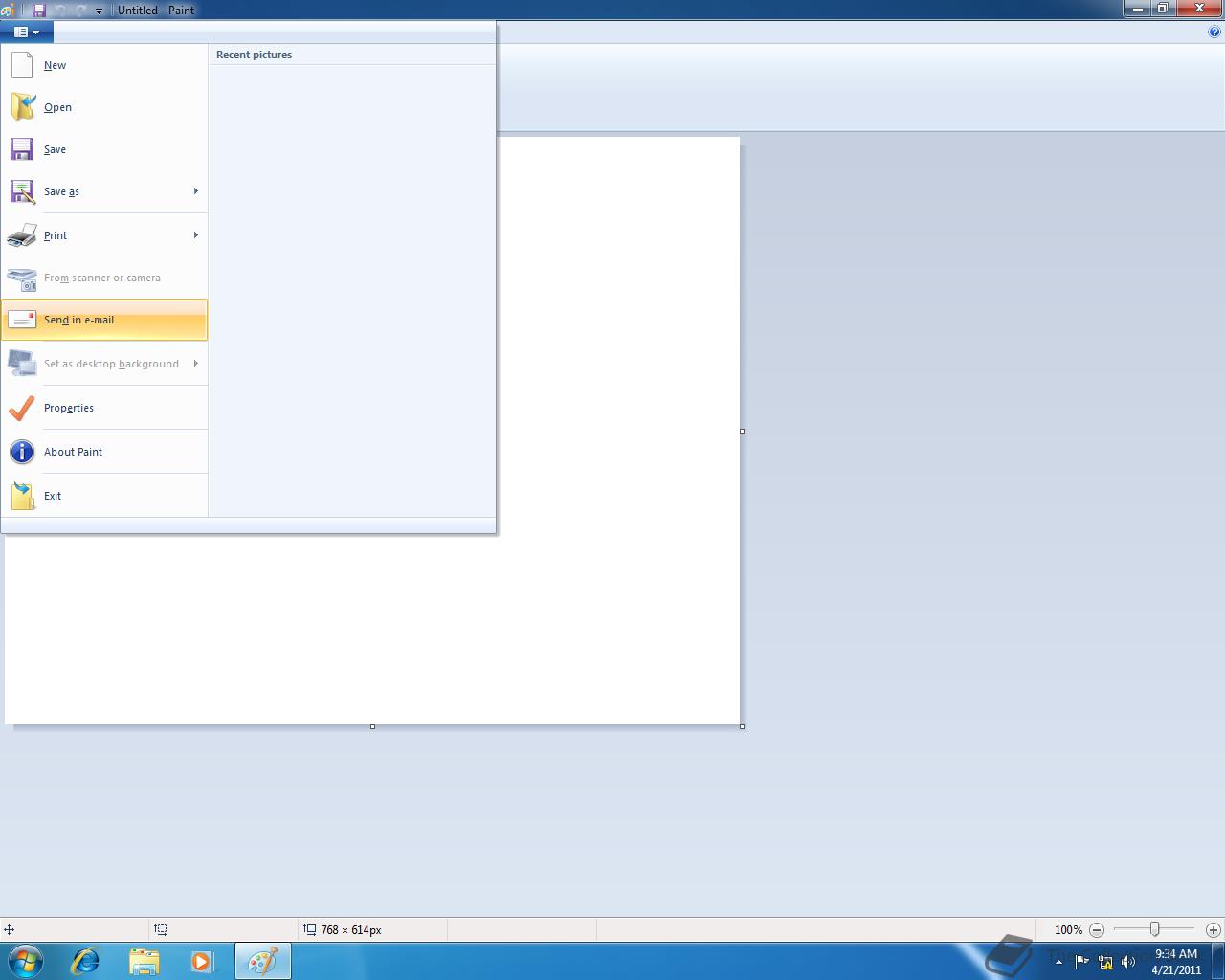The width and height of the screenshot is (1225, 980).
Task: Click the bottom-right corner canvas handle
Action: click(x=742, y=726)
